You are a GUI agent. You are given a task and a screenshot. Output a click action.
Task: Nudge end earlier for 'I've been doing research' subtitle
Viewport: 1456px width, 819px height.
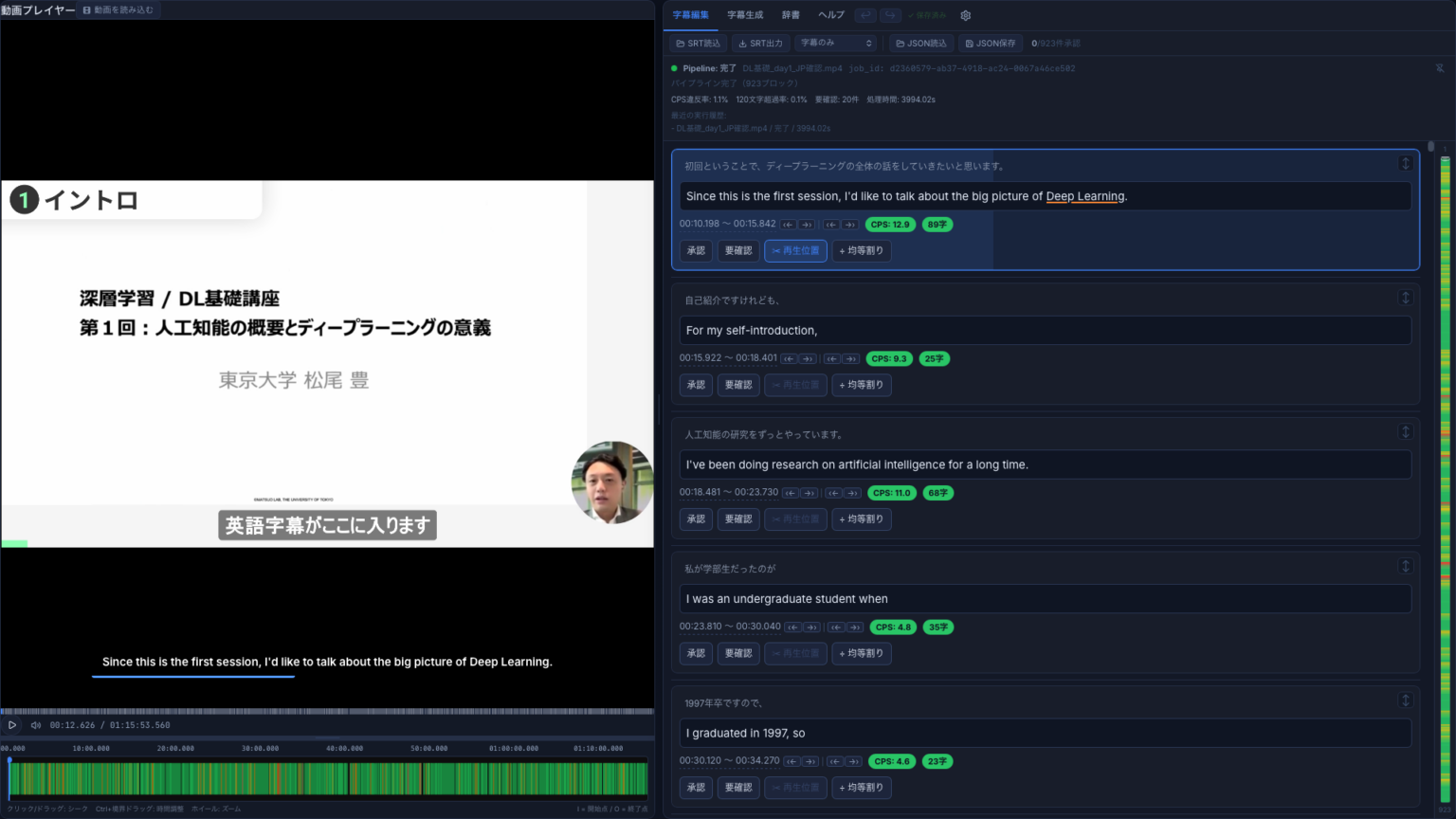(x=834, y=493)
